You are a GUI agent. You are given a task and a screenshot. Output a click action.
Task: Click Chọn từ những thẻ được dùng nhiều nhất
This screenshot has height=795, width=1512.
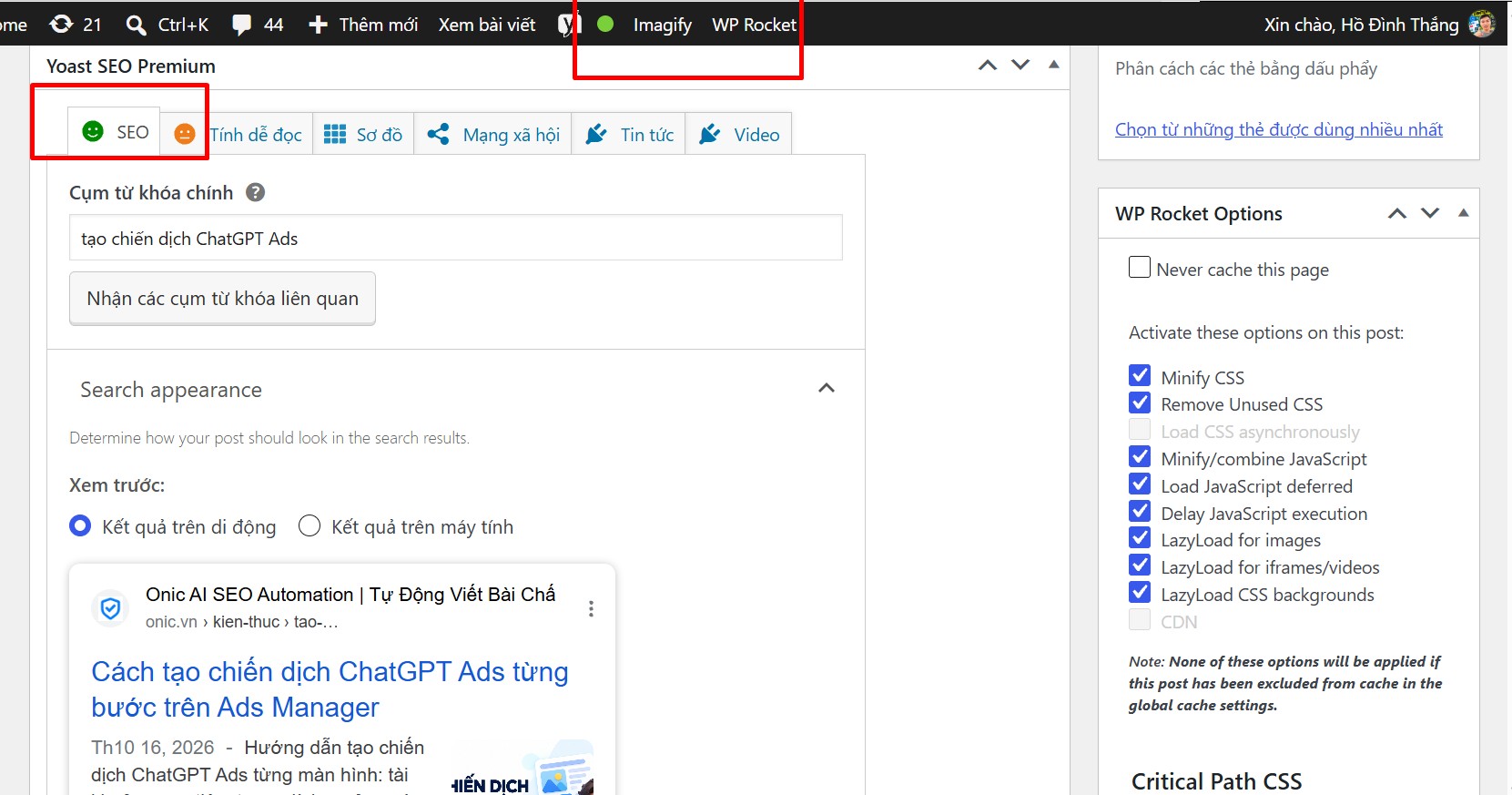(1279, 129)
